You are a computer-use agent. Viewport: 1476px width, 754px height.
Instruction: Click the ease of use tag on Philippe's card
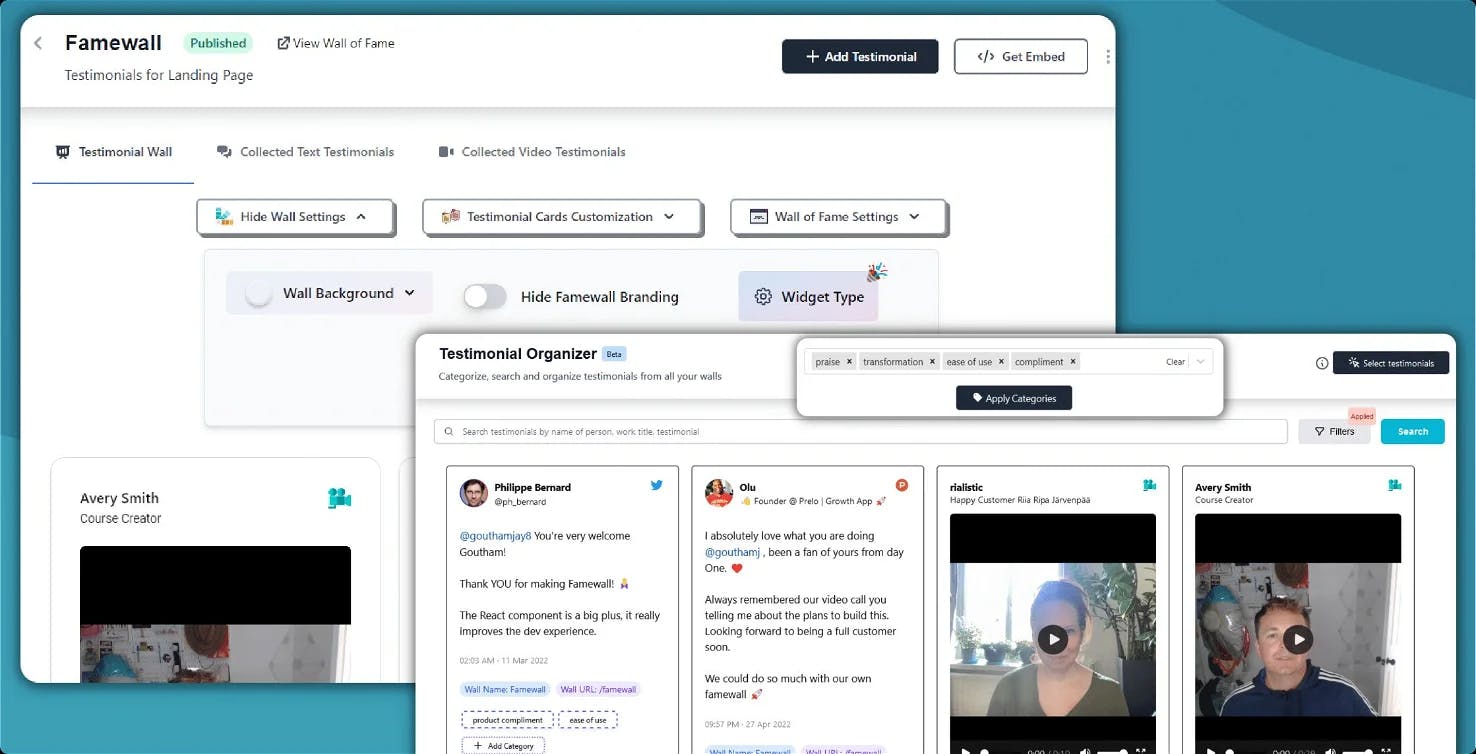pos(588,720)
